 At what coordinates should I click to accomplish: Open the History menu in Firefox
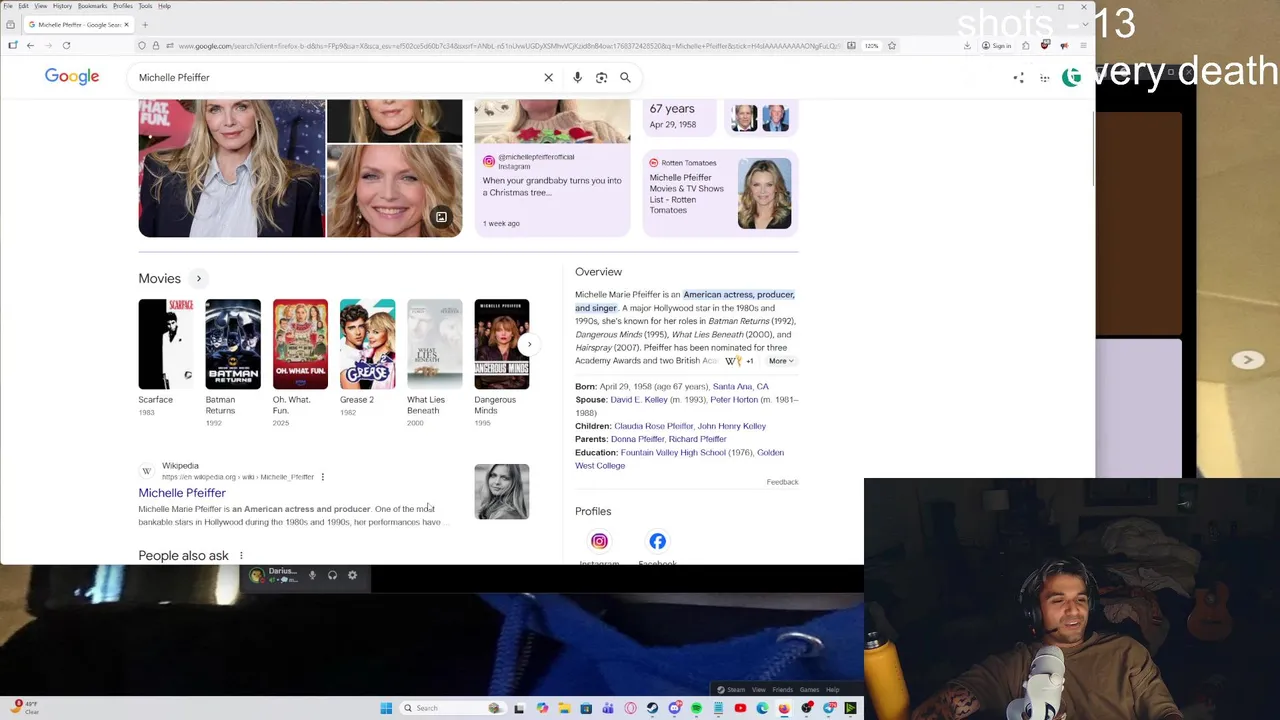[x=62, y=6]
